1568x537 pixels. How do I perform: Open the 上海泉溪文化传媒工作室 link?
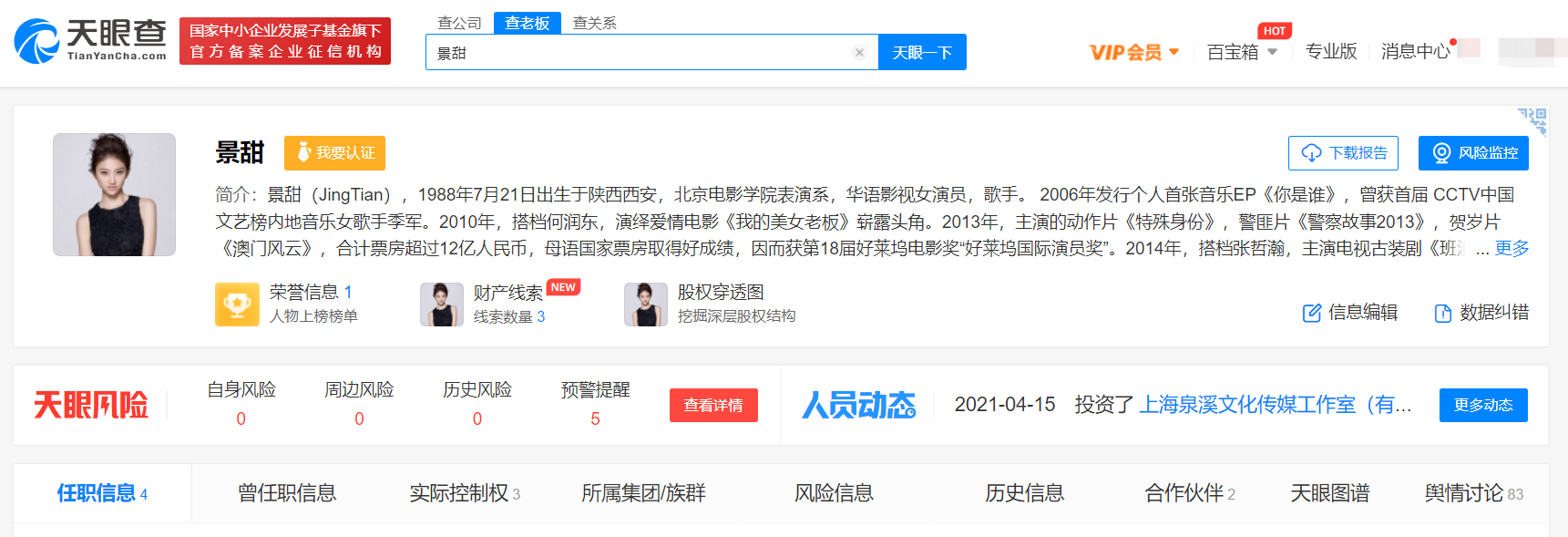(1276, 405)
